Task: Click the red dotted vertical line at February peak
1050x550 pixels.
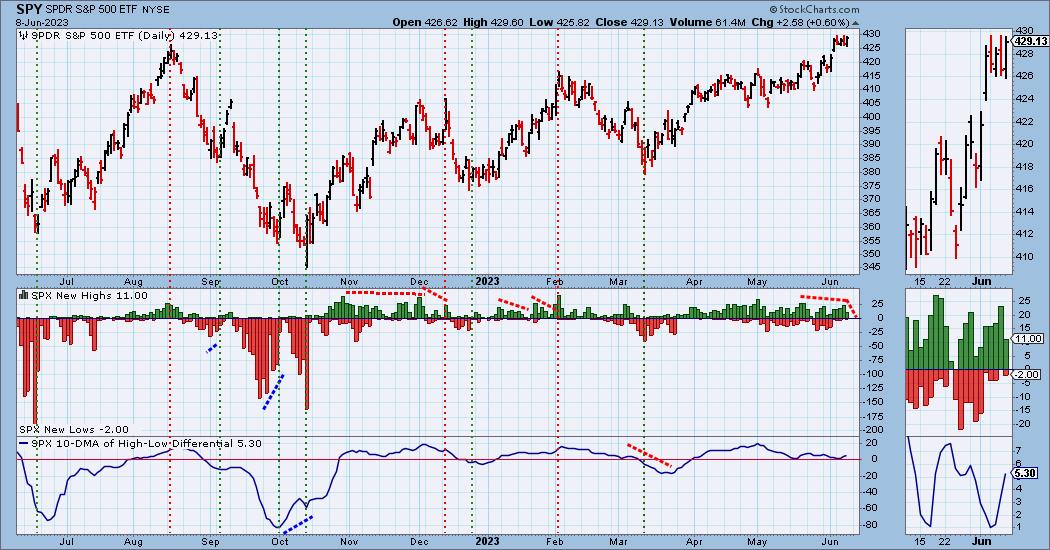Action: pos(557,281)
